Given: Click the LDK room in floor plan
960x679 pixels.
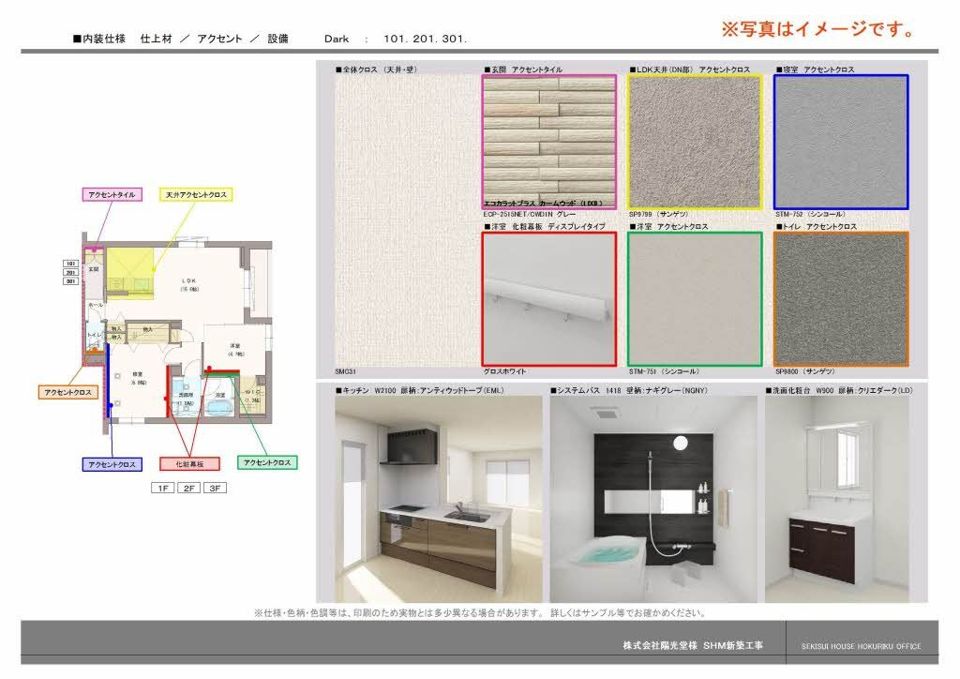Looking at the screenshot, I should click(x=190, y=285).
